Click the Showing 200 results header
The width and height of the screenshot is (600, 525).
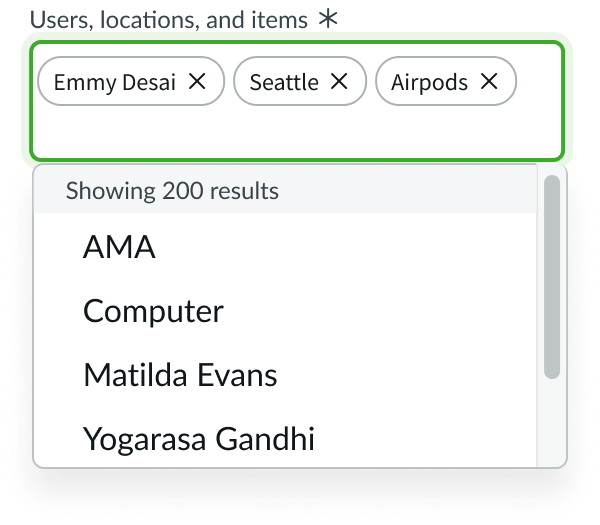pyautogui.click(x=172, y=191)
